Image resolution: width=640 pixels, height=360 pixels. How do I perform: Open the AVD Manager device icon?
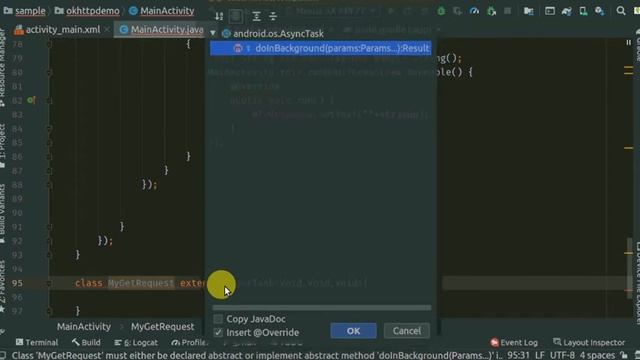coord(583,11)
